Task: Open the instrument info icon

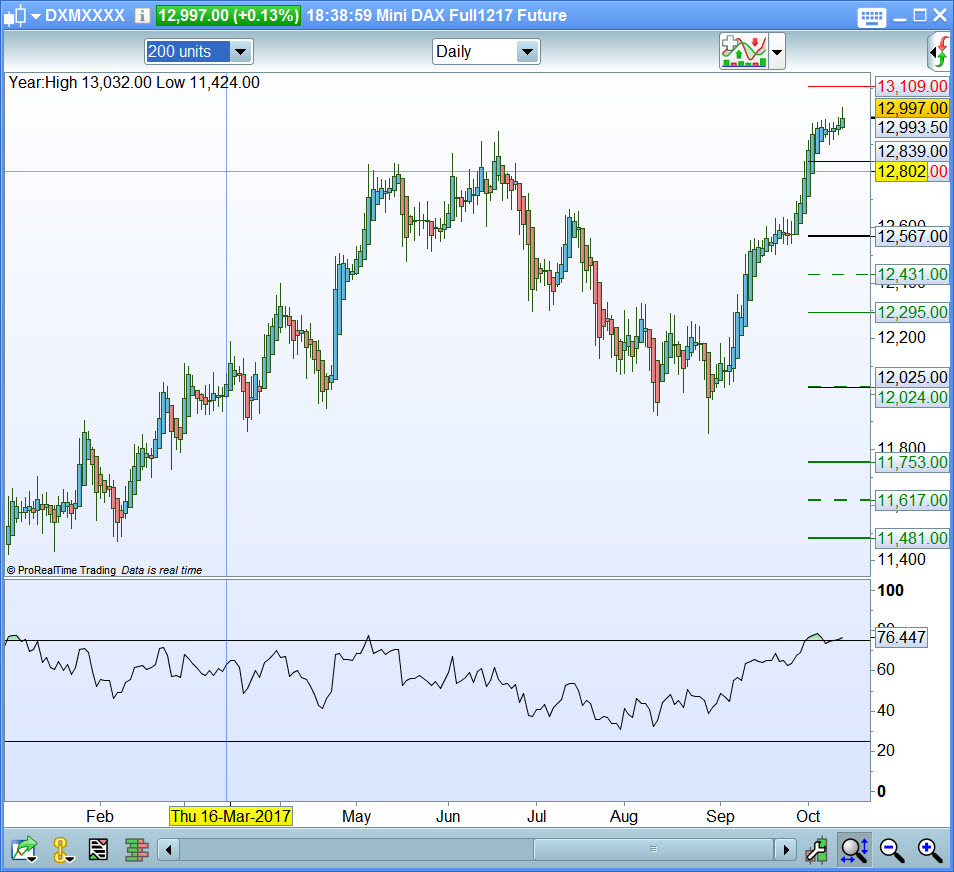Action: [142, 16]
